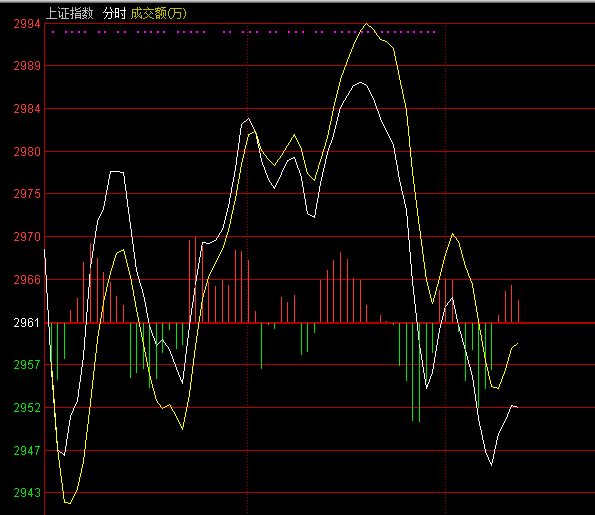
Task: Click the yellow line's final endpoint
Action: point(518,343)
